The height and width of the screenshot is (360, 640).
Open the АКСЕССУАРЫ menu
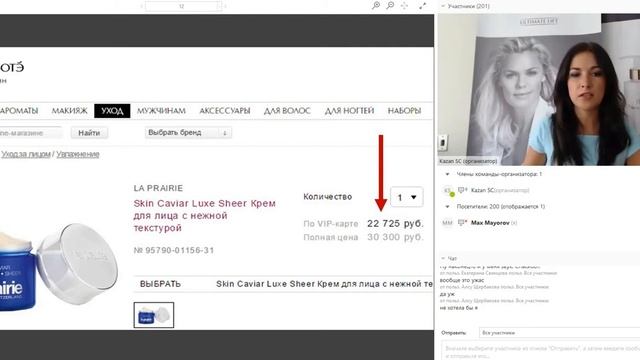click(224, 111)
